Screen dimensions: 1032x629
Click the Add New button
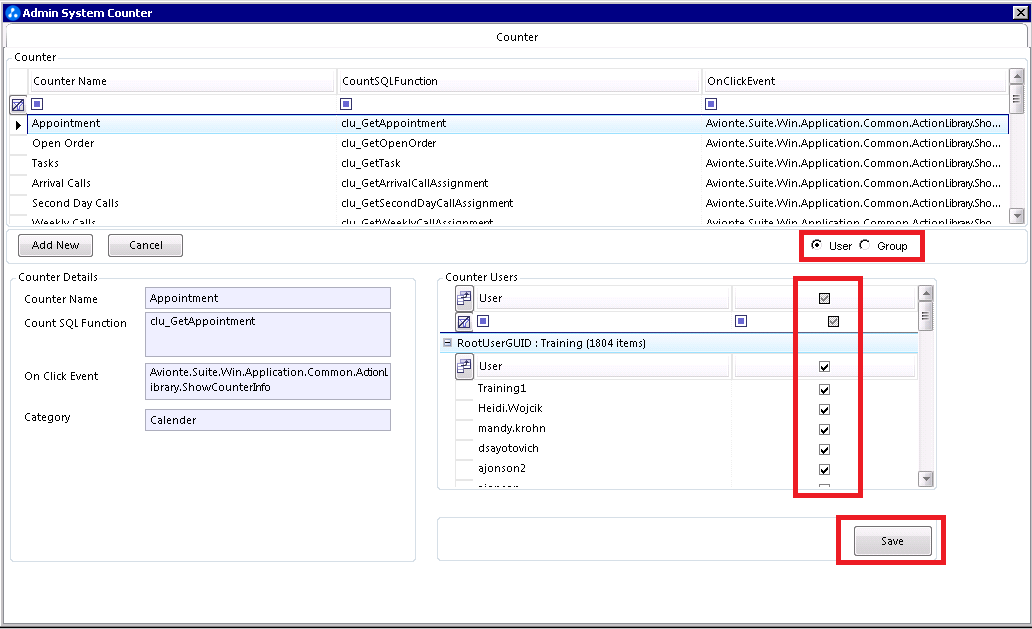tap(55, 245)
